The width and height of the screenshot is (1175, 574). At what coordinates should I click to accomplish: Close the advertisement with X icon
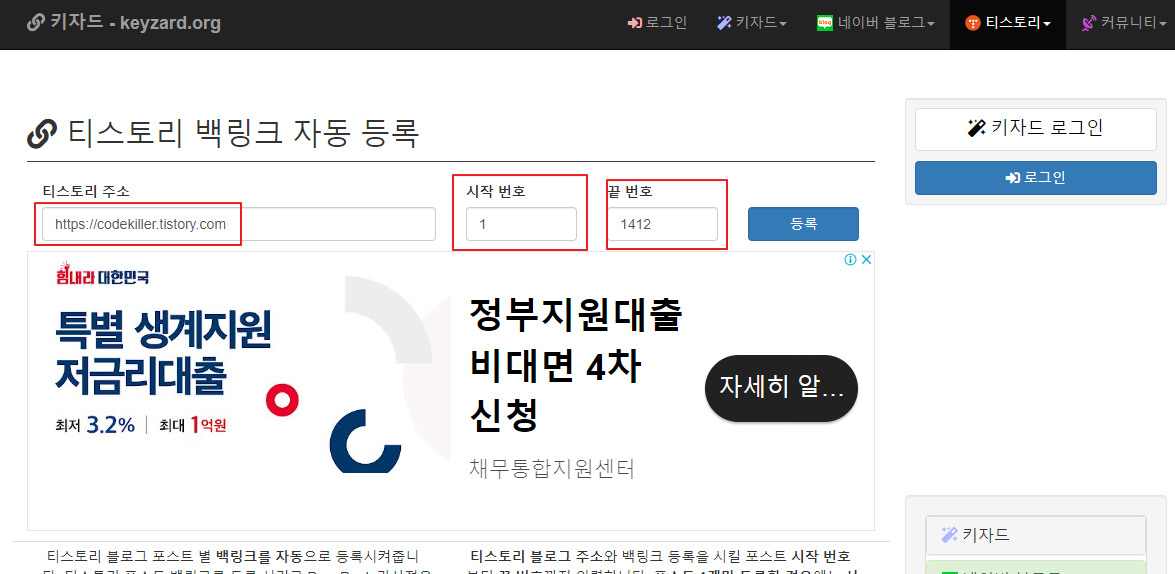click(x=866, y=260)
